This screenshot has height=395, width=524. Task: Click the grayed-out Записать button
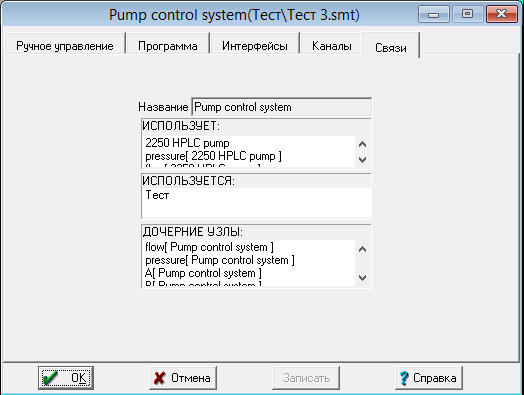tap(306, 378)
